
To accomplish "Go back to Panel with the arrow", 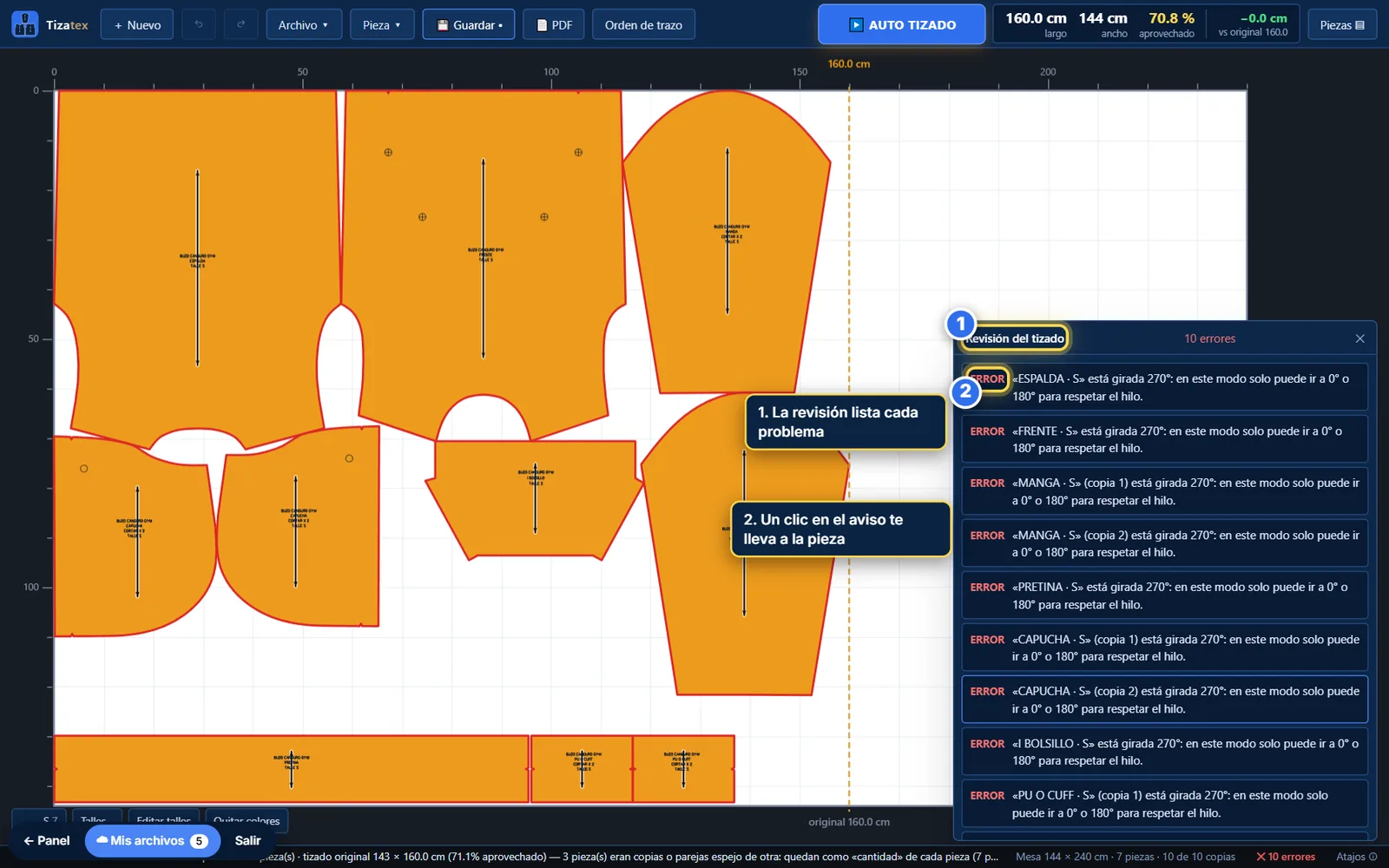I will click(47, 840).
